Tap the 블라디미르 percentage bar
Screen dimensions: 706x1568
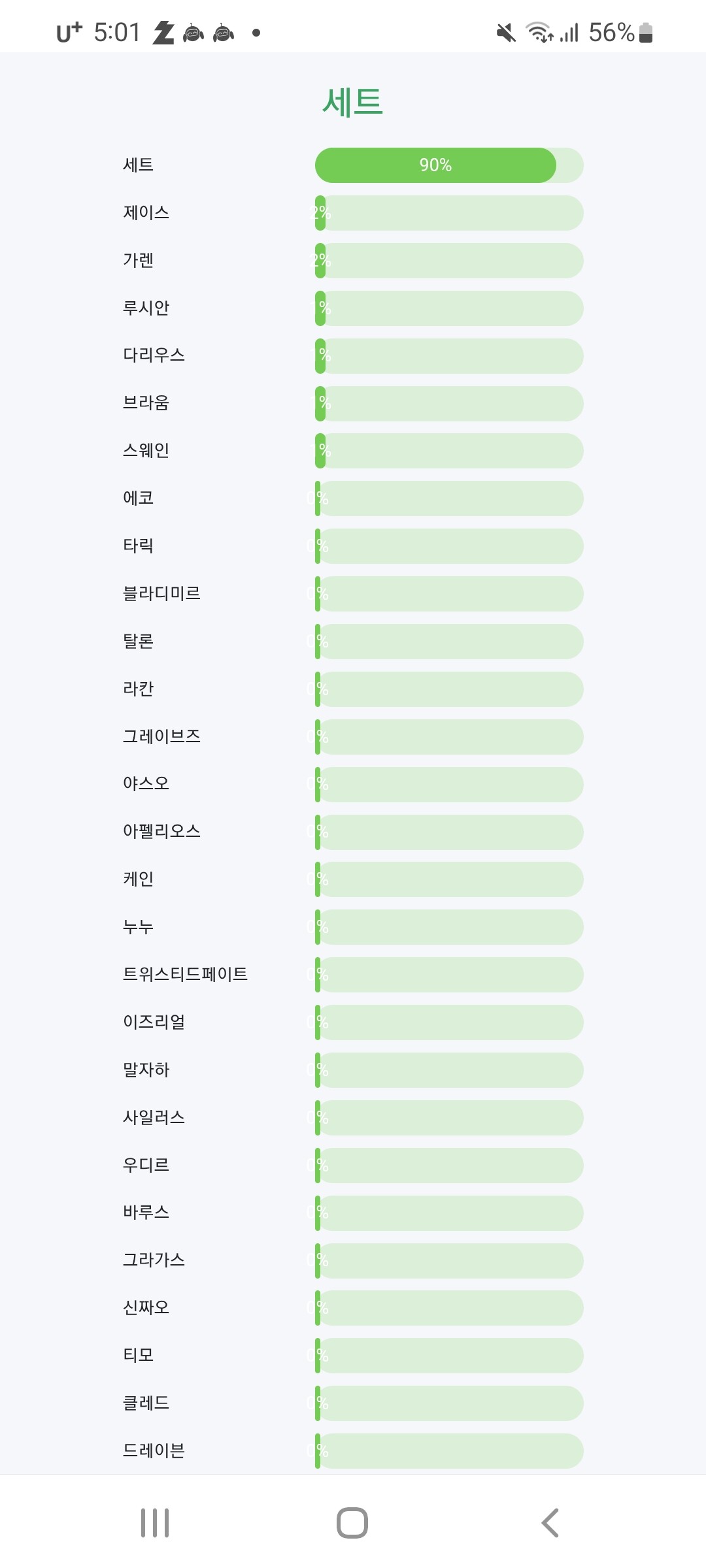(x=448, y=594)
